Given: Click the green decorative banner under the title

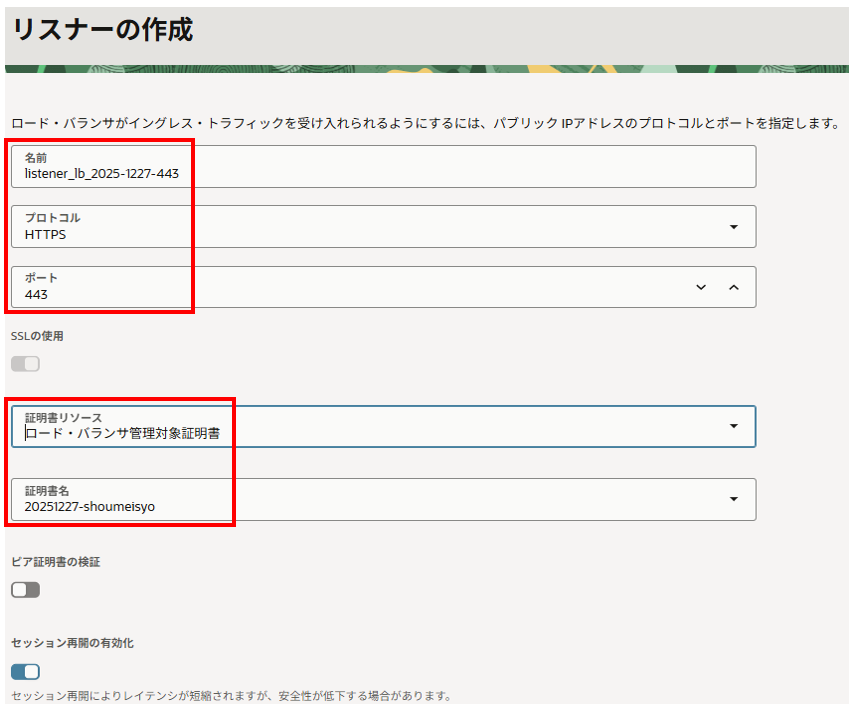Looking at the screenshot, I should (428, 69).
